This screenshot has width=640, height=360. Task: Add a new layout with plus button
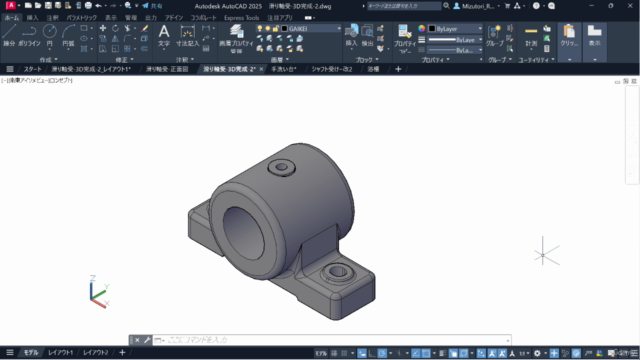pos(122,353)
